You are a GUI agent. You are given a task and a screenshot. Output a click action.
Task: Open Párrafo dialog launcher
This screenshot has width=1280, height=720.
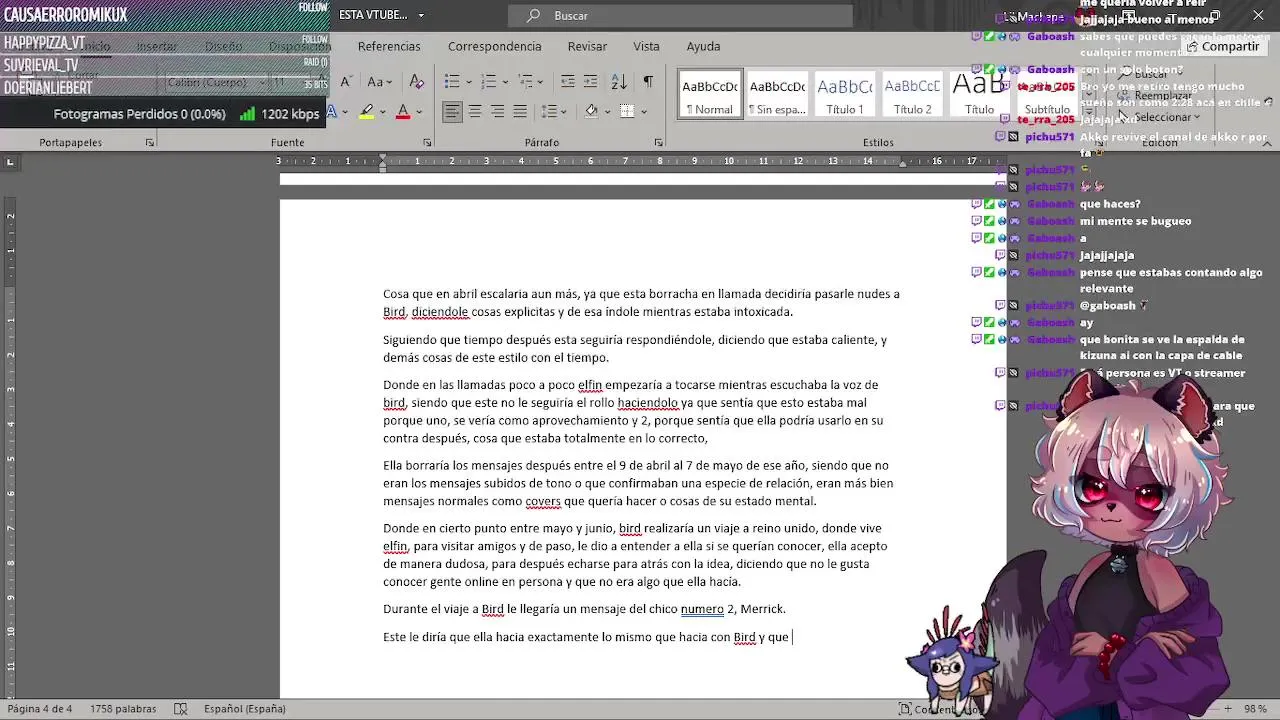coord(658,143)
